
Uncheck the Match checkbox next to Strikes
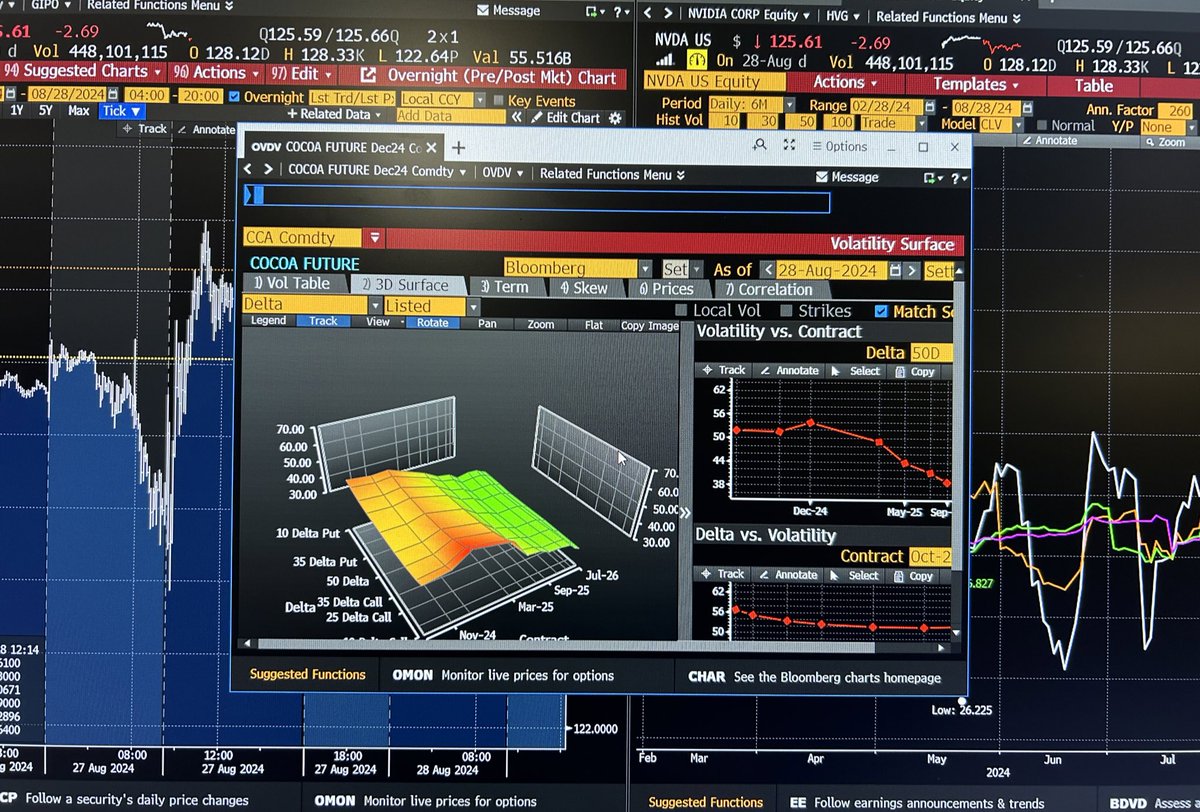882,311
